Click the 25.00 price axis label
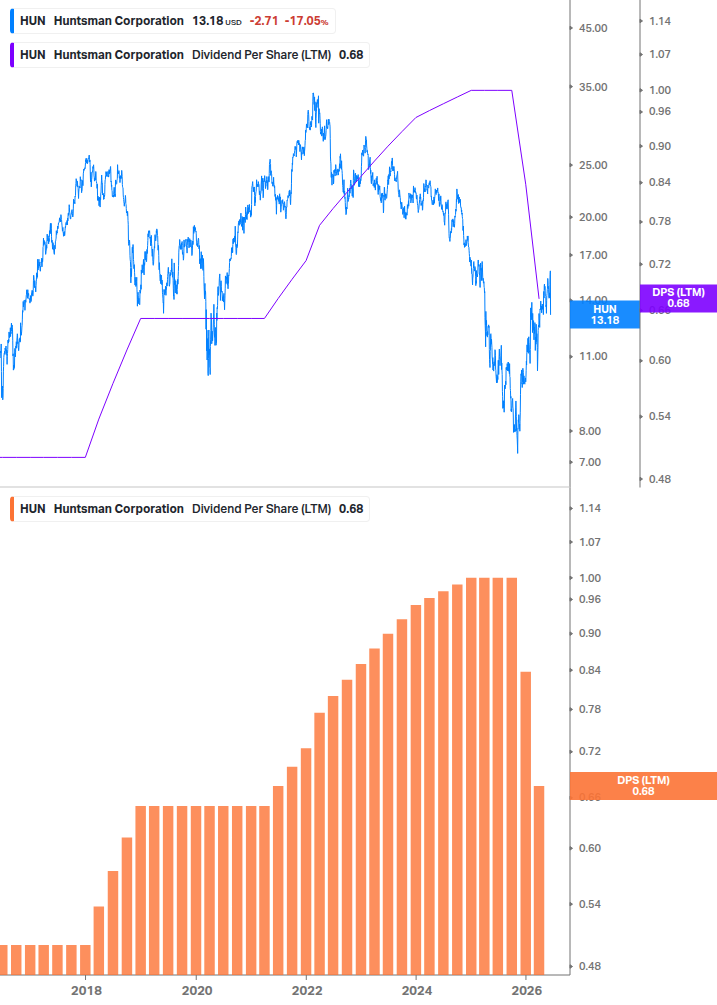 coord(593,165)
